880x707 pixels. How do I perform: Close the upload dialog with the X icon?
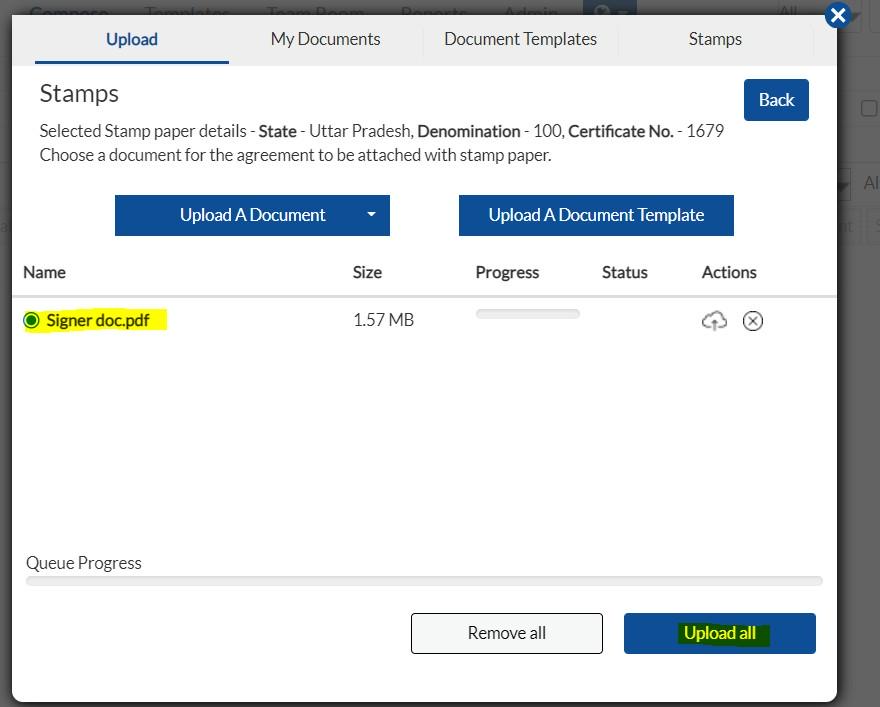point(838,15)
